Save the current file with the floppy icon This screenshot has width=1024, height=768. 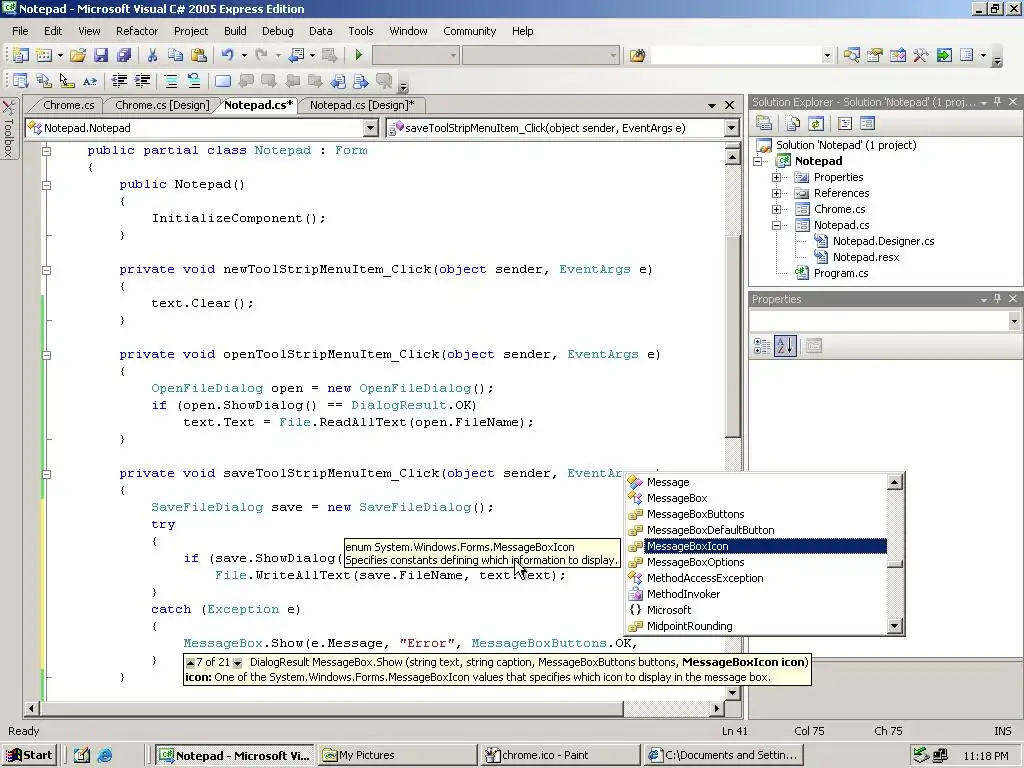click(x=101, y=56)
